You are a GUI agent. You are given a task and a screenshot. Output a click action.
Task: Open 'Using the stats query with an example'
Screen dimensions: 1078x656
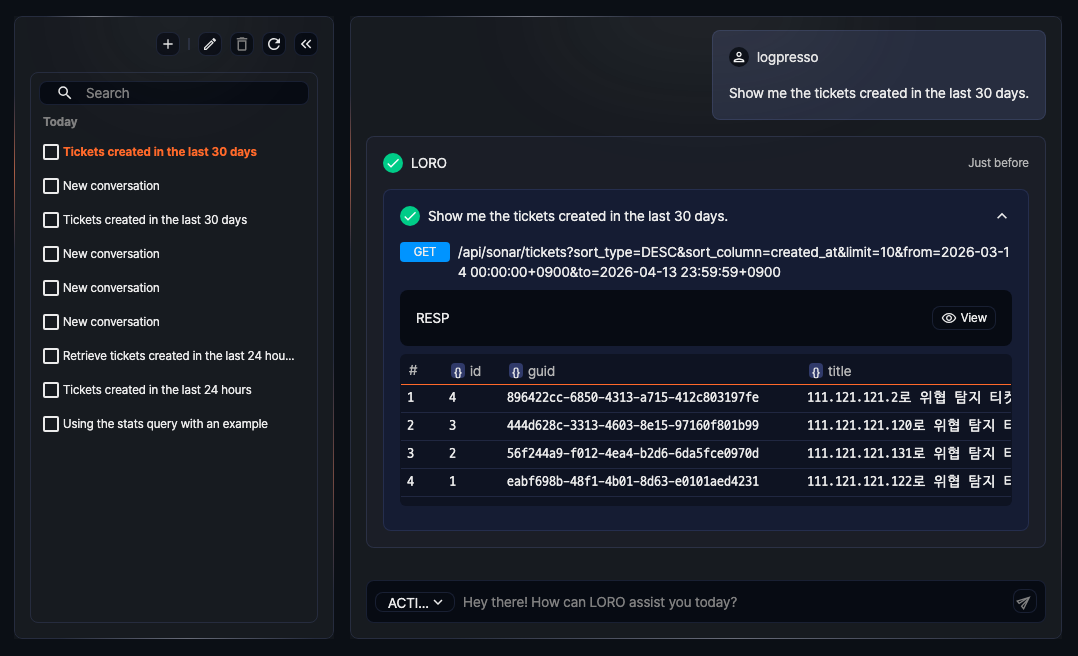pyautogui.click(x=165, y=424)
